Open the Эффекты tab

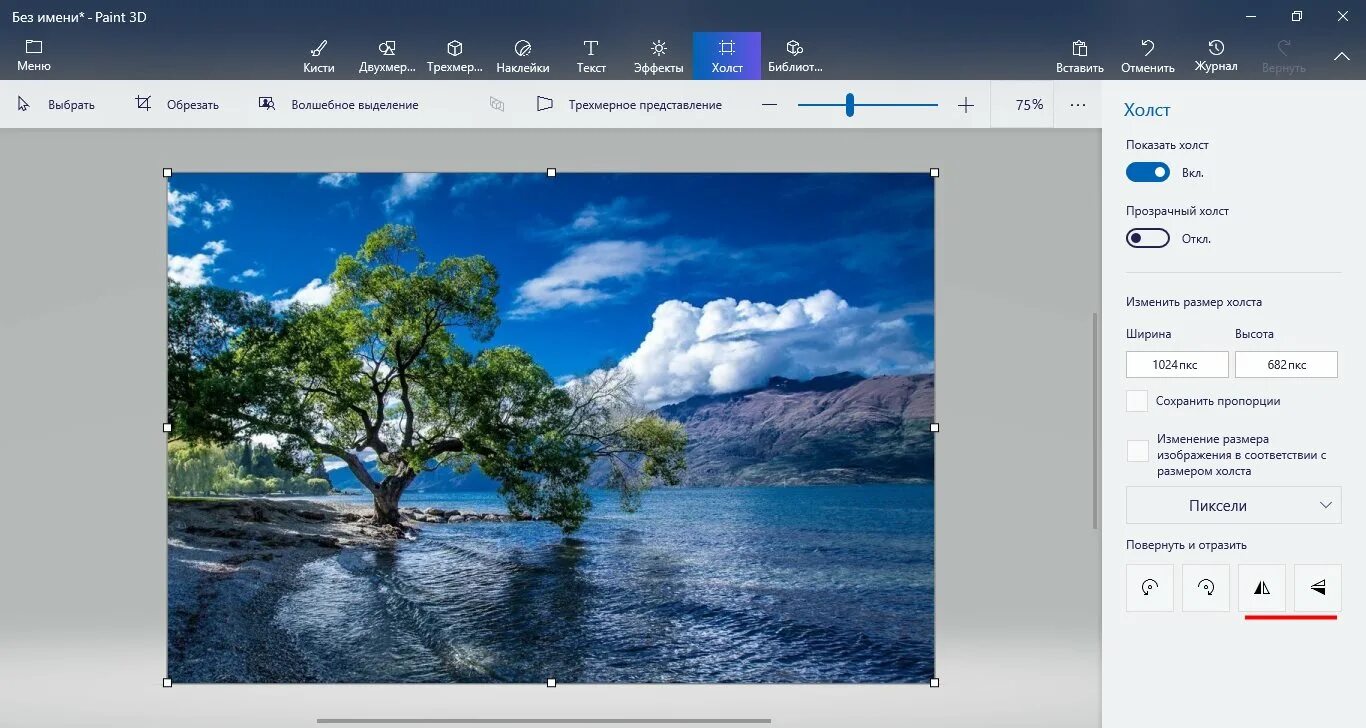(x=659, y=56)
